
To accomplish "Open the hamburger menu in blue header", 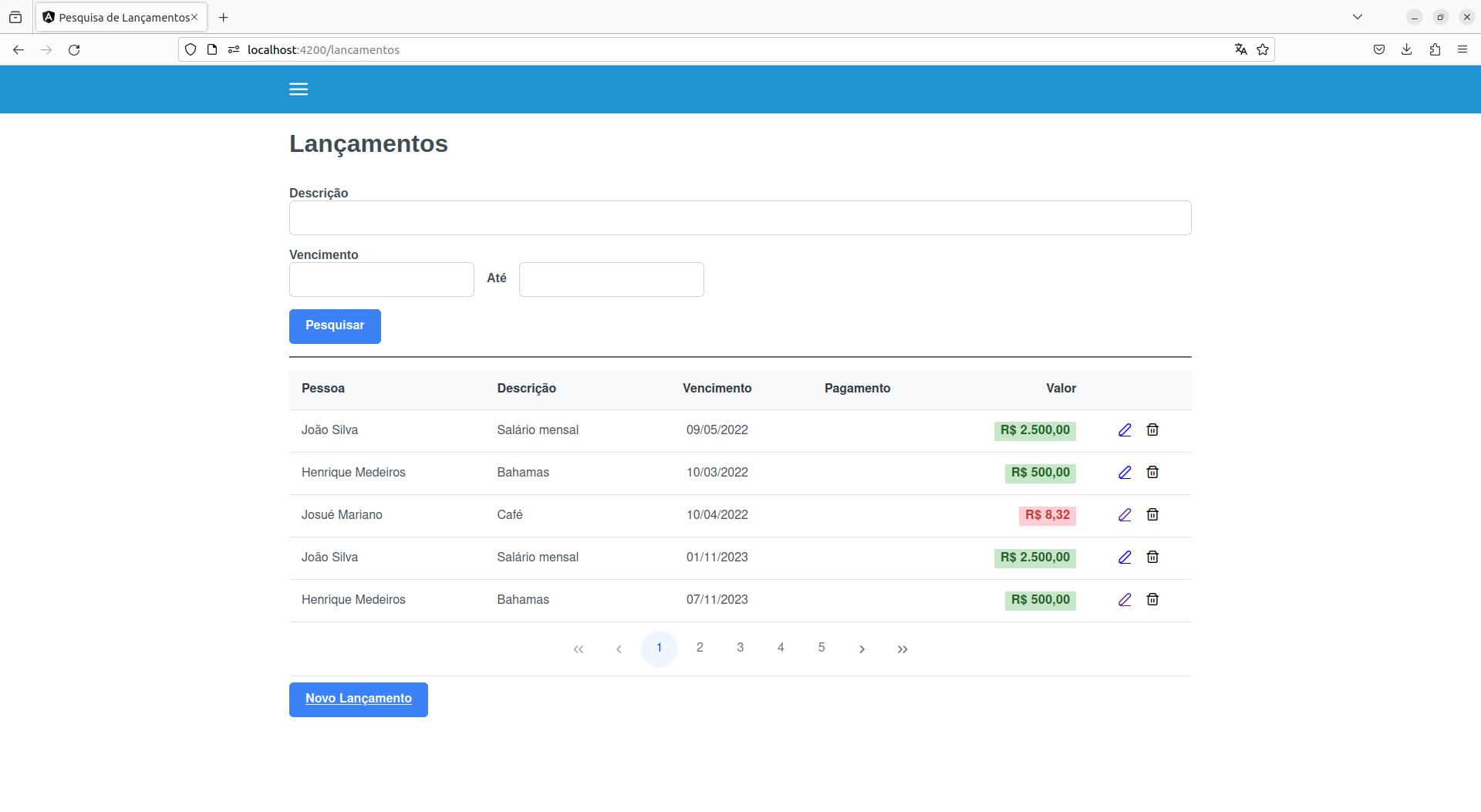I will 299,89.
